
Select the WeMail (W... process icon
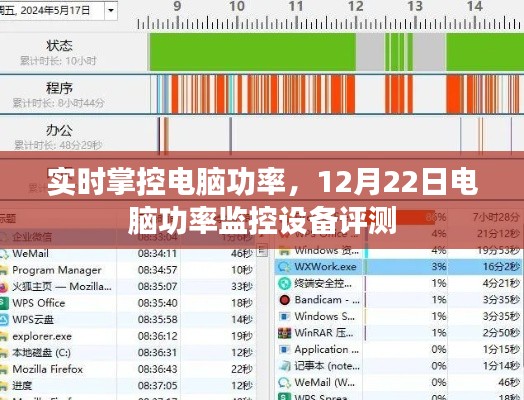coord(284,382)
